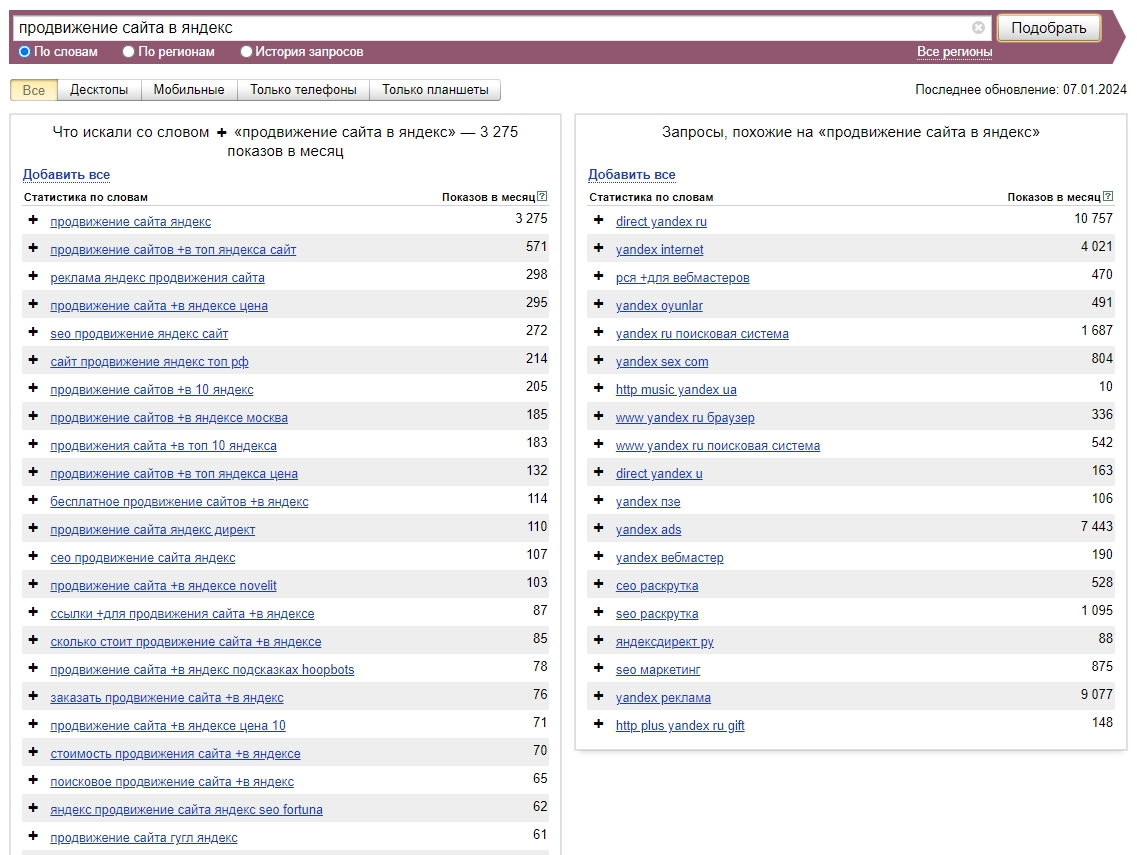Image resolution: width=1137 pixels, height=855 pixels.
Task: Click 'Добавить все' in the similar queries panel
Action: [x=632, y=175]
